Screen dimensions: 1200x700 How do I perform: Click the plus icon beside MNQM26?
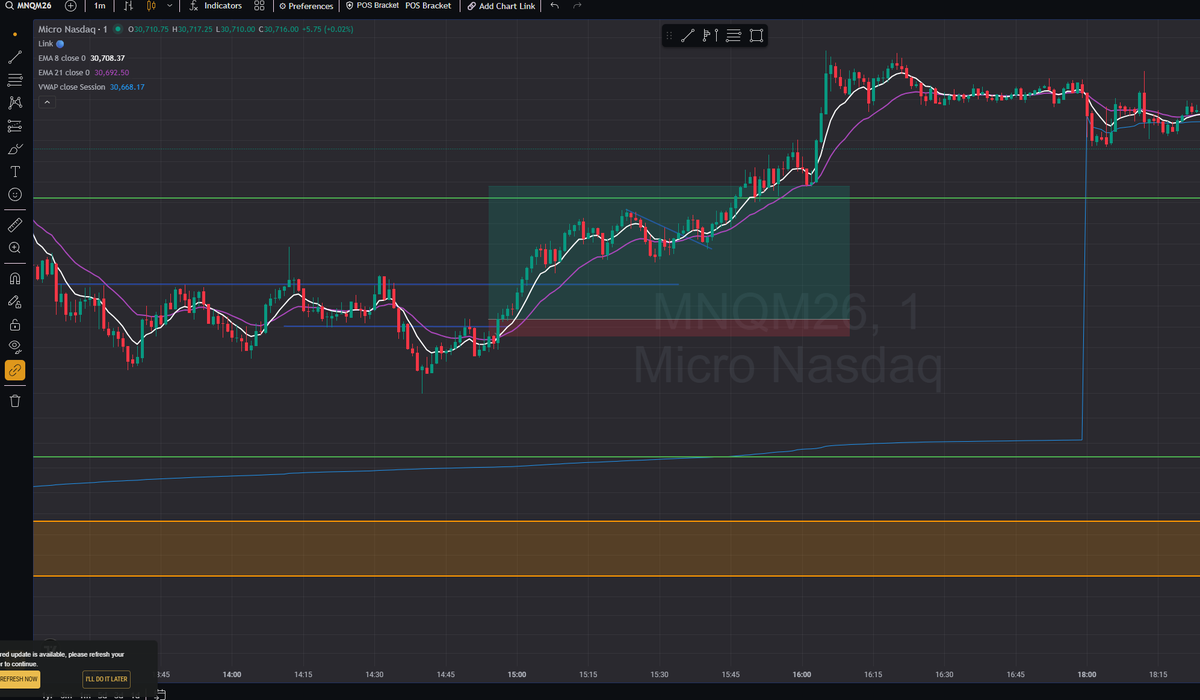click(70, 6)
